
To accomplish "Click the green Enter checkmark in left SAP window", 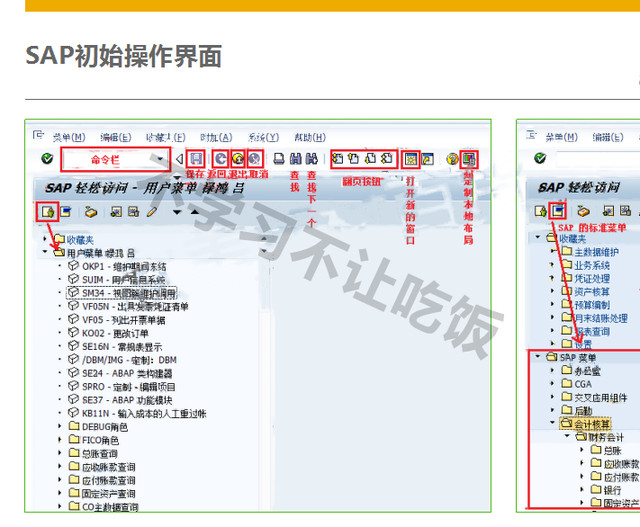I will point(47,158).
